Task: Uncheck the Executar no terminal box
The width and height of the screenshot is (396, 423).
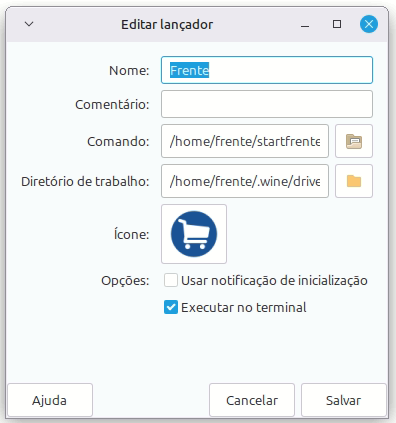Action: [x=171, y=307]
